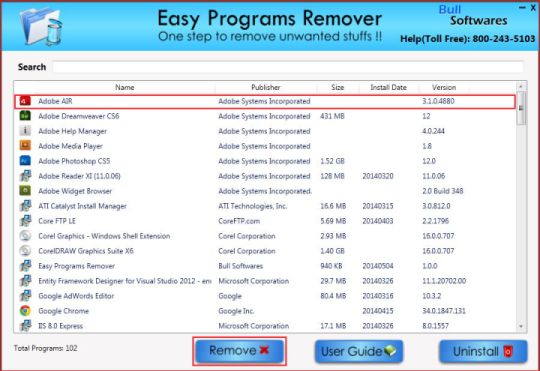Viewport: 540px width, 371px height.
Task: Click the Entity Framework Designer icon
Action: [x=25, y=281]
